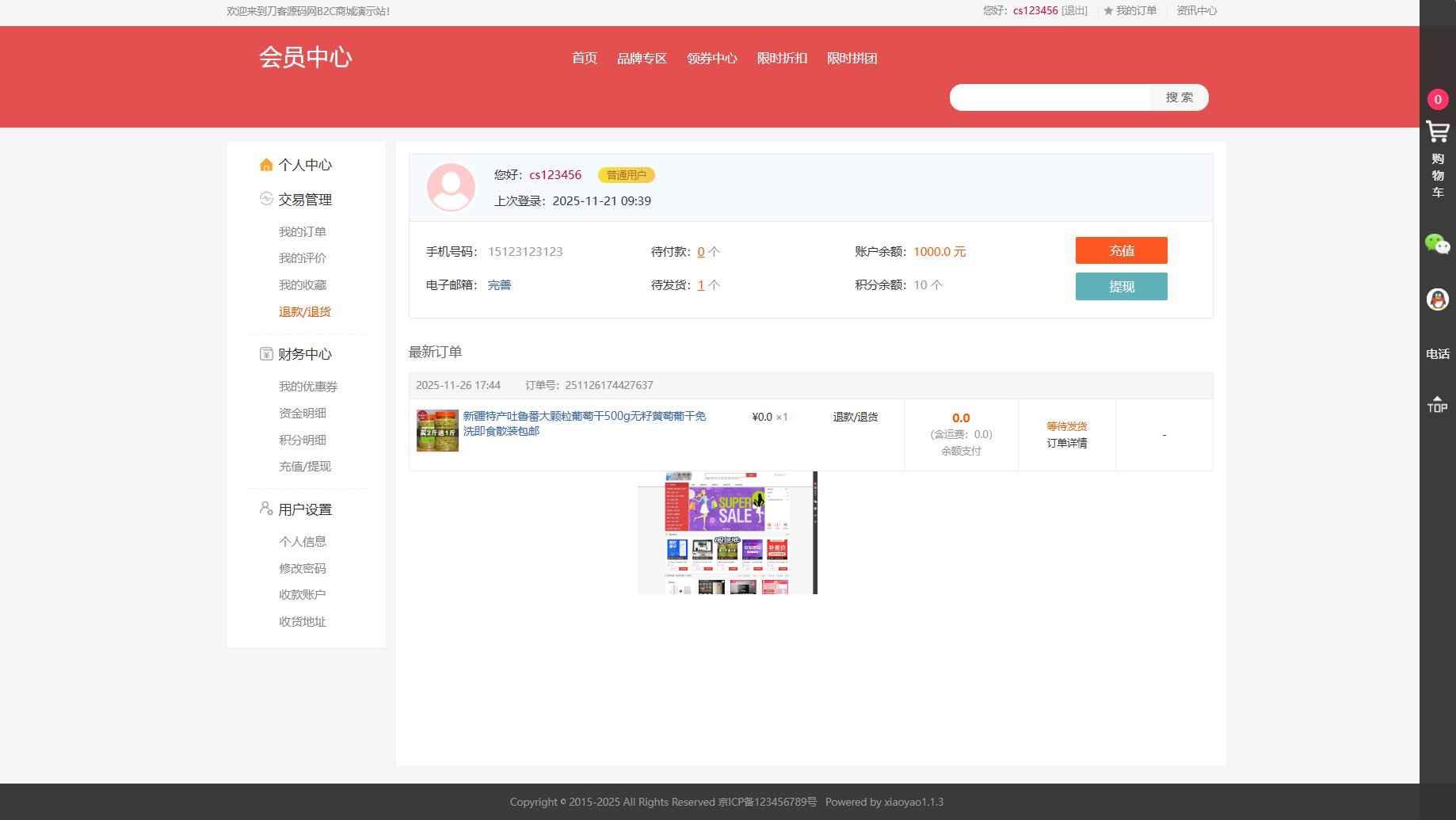1456x820 pixels.
Task: Click the 充值 recharge button
Action: 1120,250
